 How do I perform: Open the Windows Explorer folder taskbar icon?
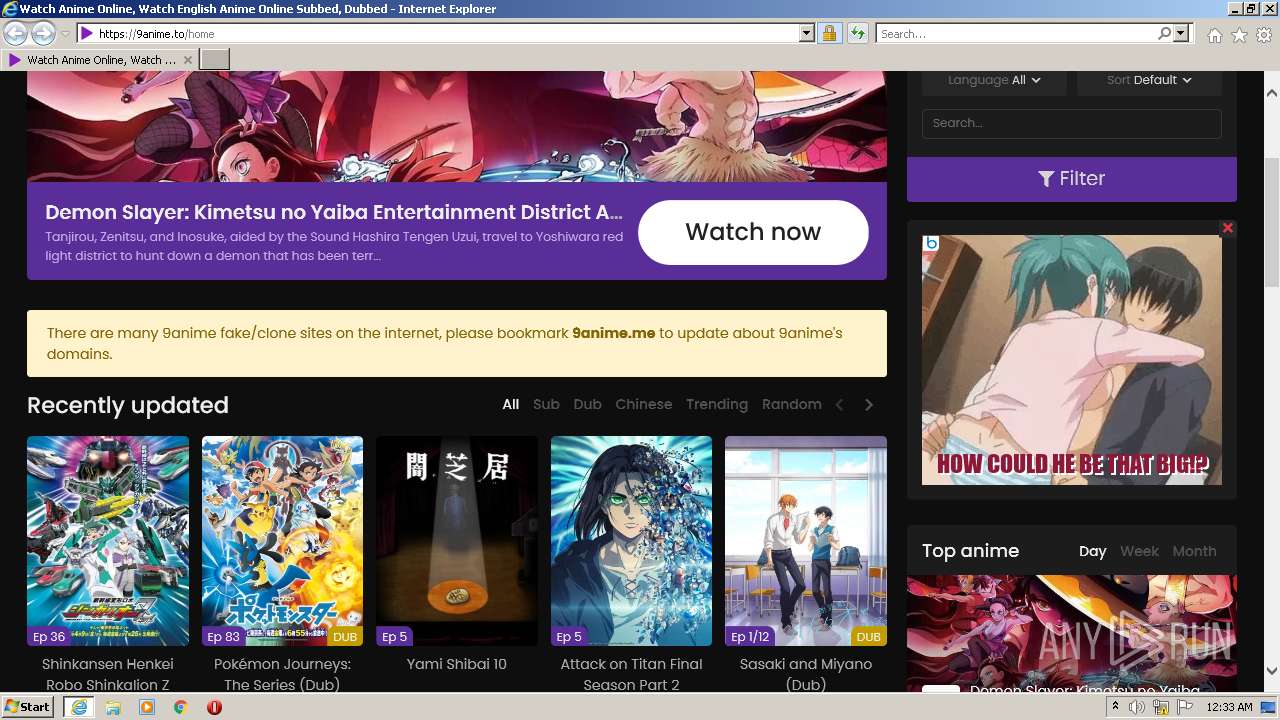pos(113,707)
